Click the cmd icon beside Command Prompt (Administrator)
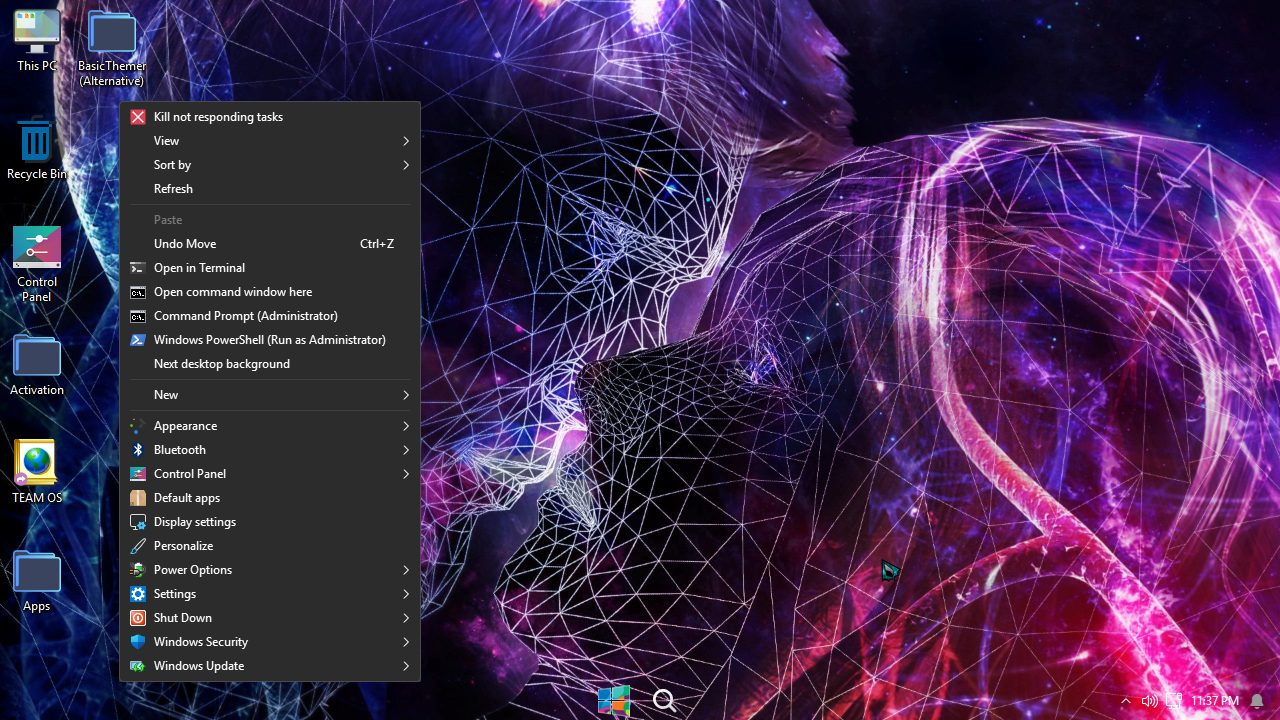Screen dimensions: 1280x720 point(138,316)
